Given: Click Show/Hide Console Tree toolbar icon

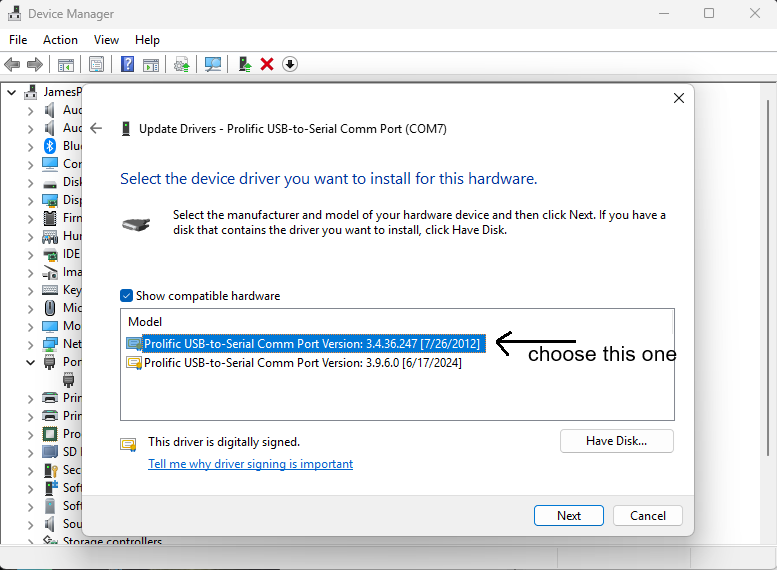Looking at the screenshot, I should coord(65,64).
